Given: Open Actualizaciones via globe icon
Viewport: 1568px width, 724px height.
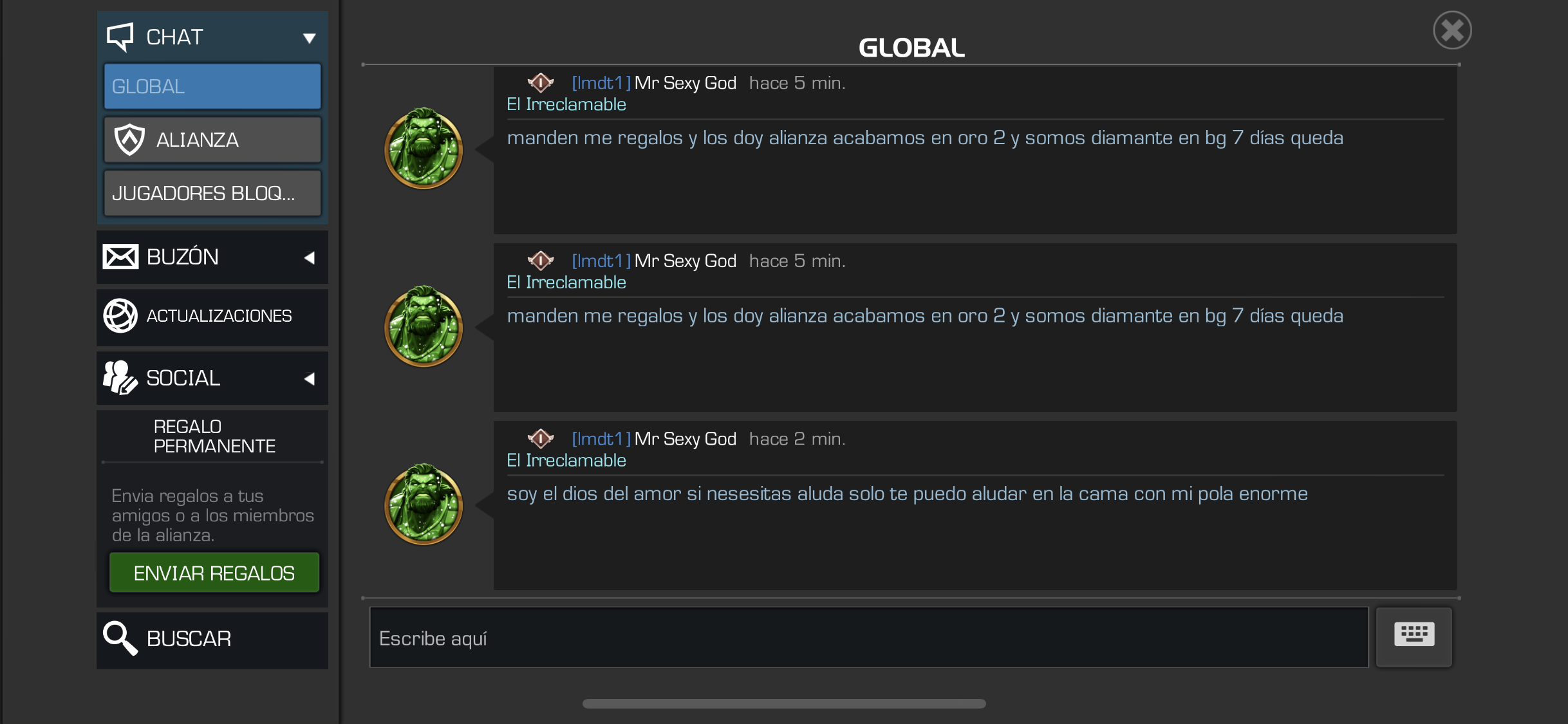Looking at the screenshot, I should [x=120, y=316].
